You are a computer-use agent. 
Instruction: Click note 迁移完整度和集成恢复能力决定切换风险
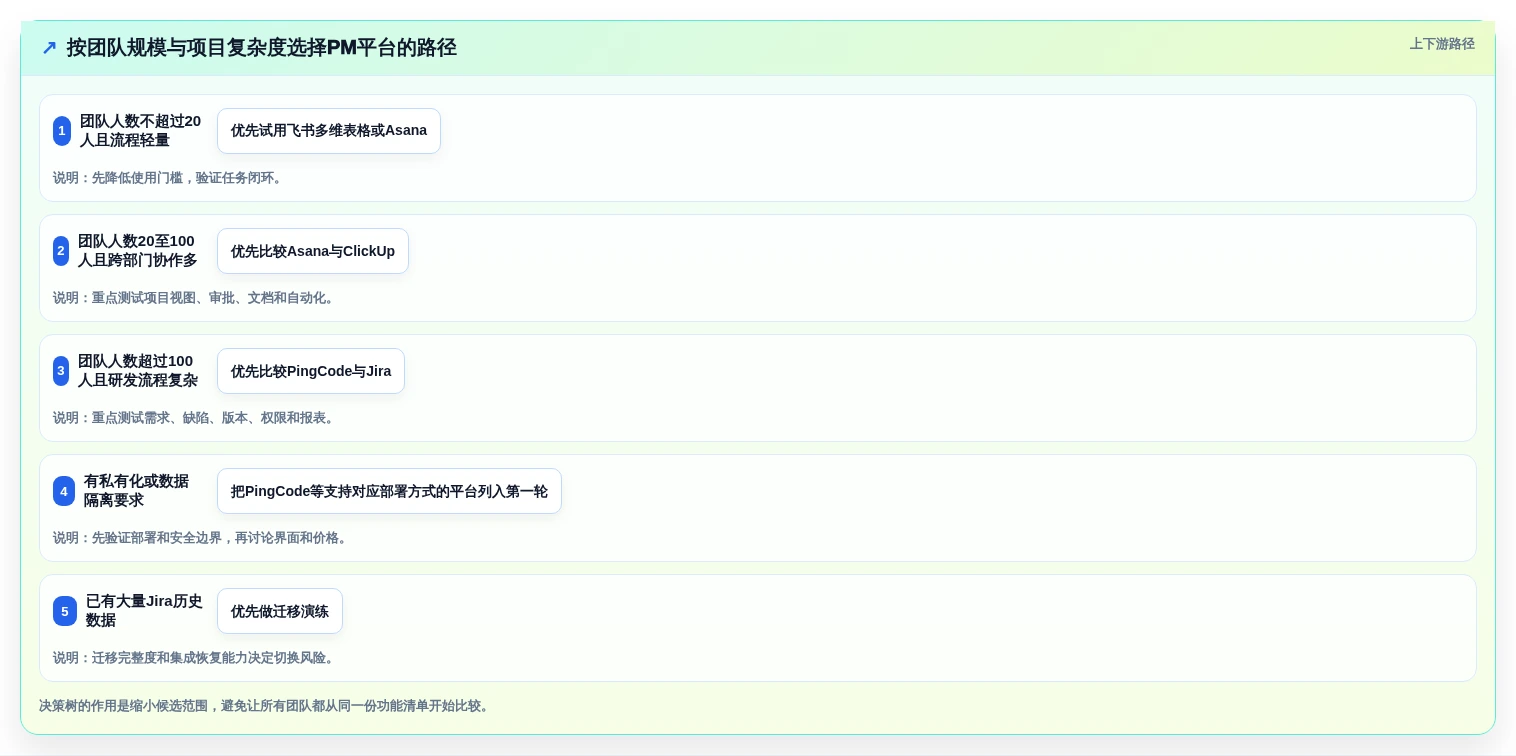196,658
